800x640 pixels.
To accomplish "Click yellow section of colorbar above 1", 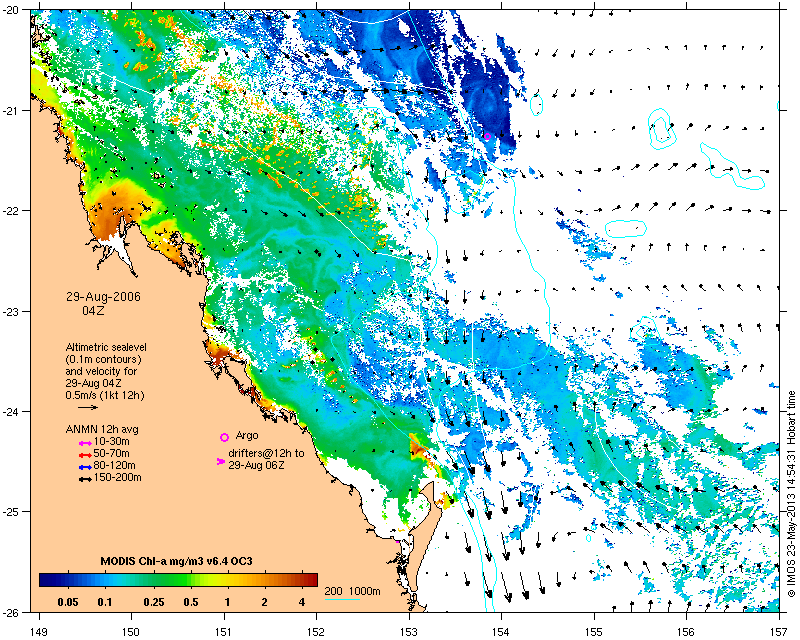I will pyautogui.click(x=228, y=580).
